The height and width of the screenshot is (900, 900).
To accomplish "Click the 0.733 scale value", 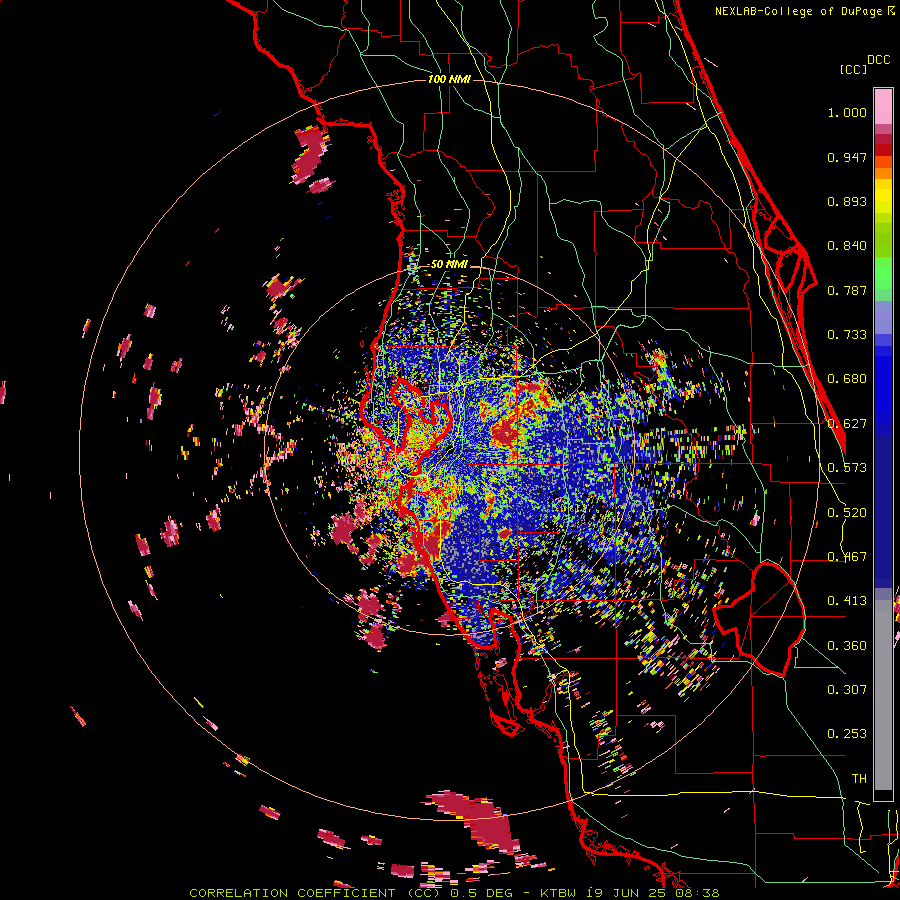I will (847, 335).
